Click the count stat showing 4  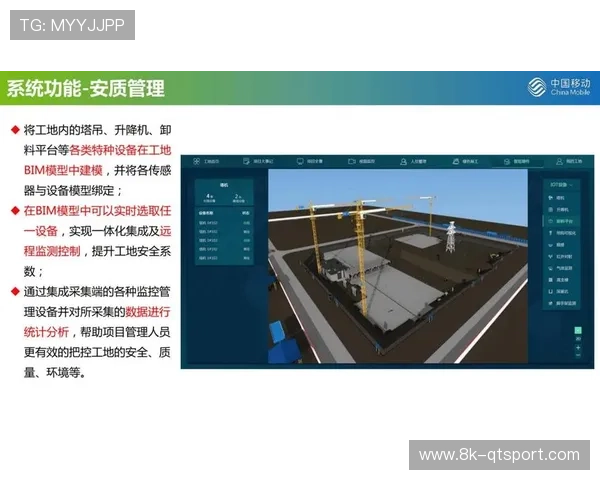coord(209,198)
